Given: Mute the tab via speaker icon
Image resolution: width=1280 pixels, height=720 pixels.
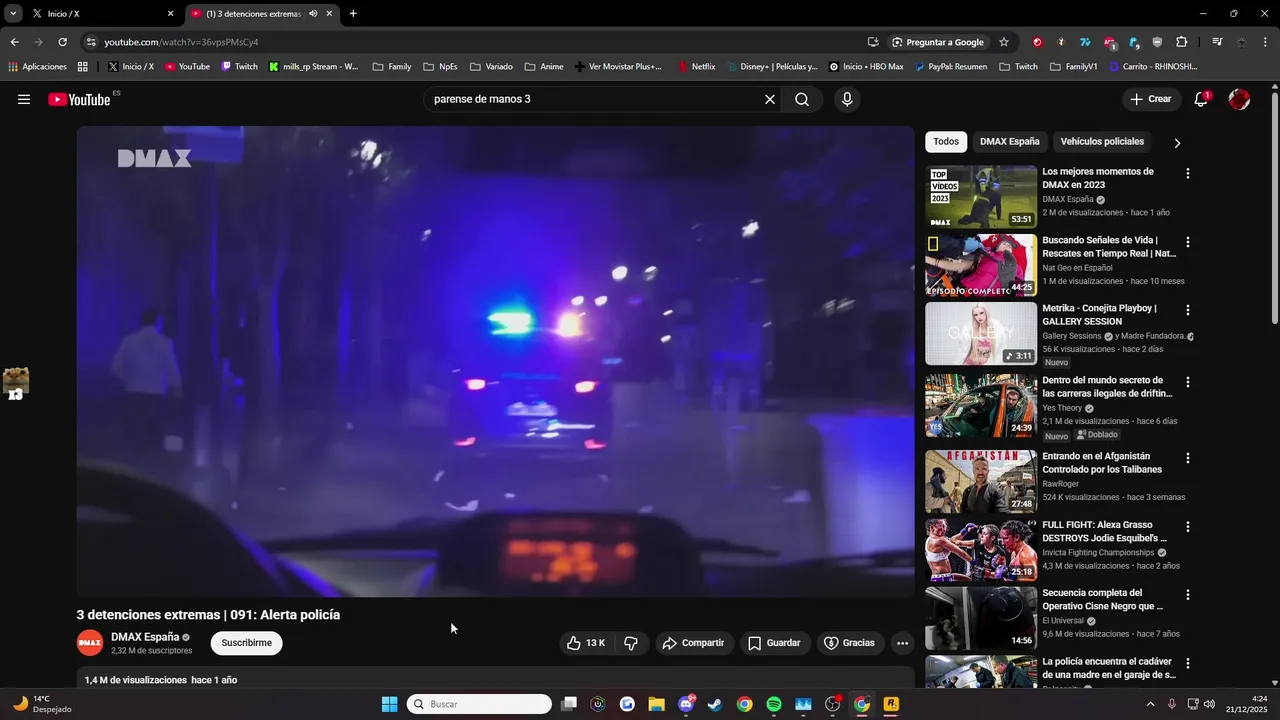Looking at the screenshot, I should pos(313,14).
